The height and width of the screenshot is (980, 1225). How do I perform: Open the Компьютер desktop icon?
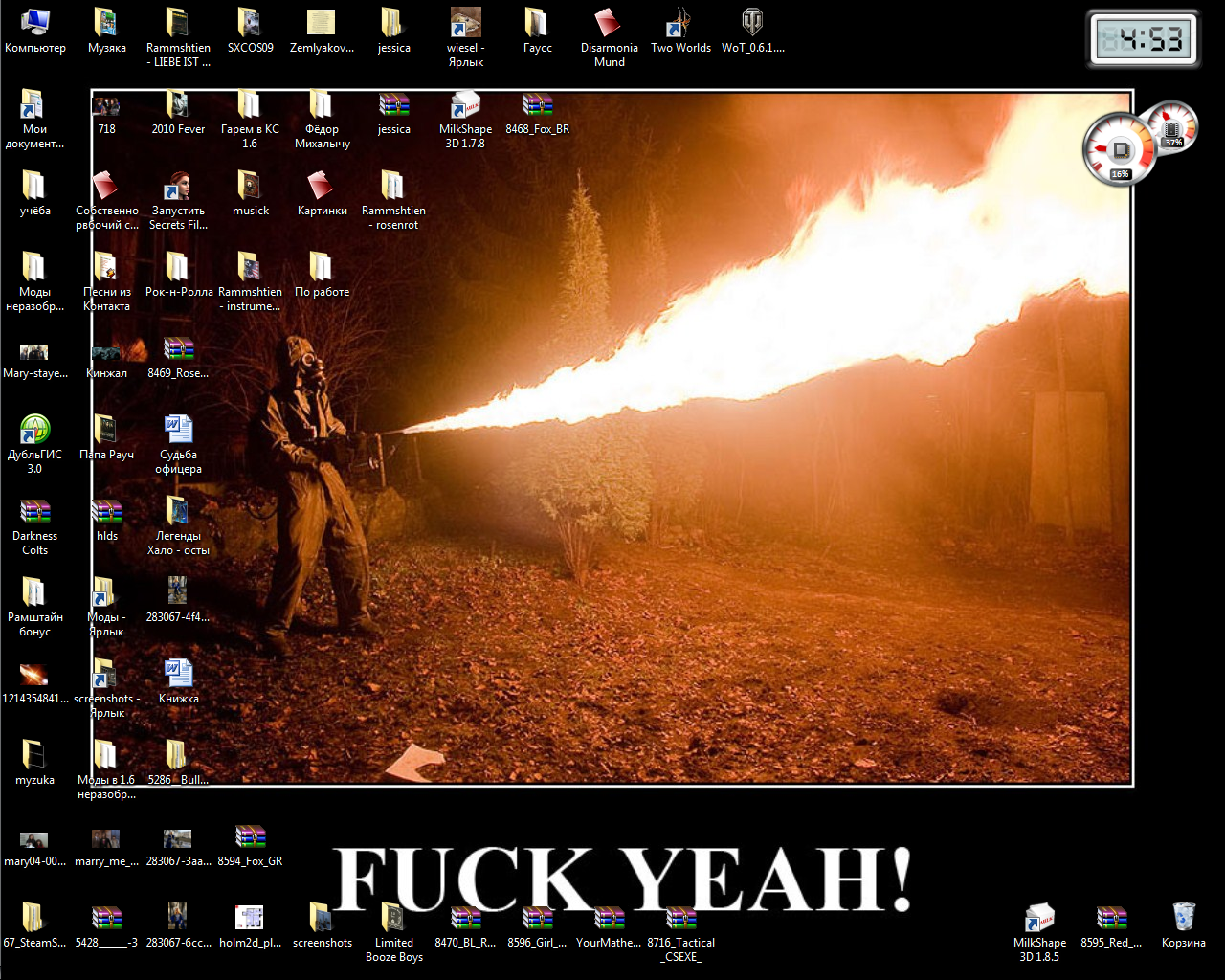click(35, 23)
